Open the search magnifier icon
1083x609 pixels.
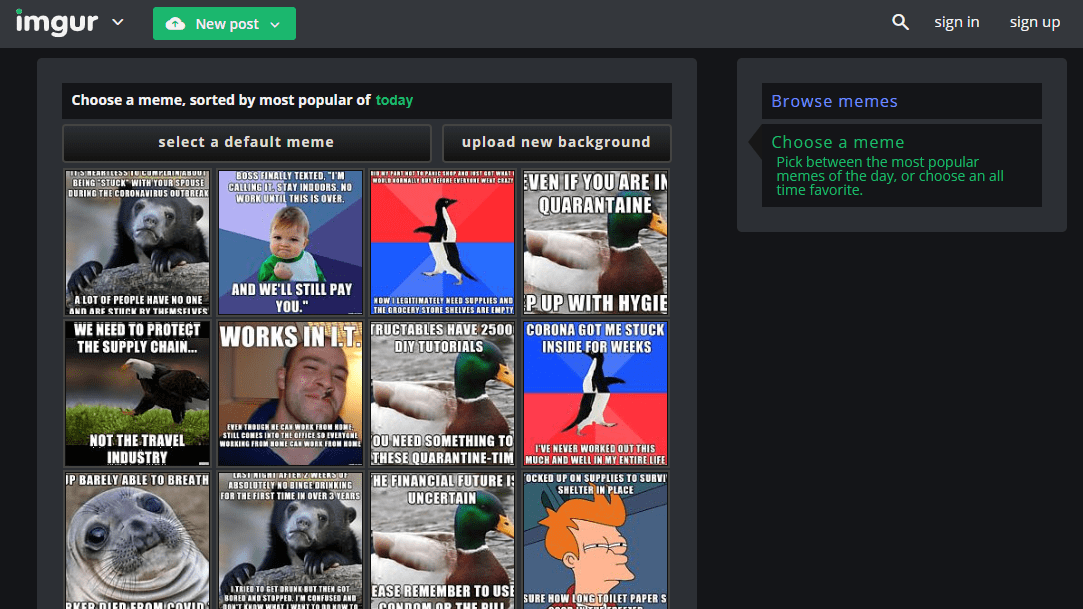900,22
